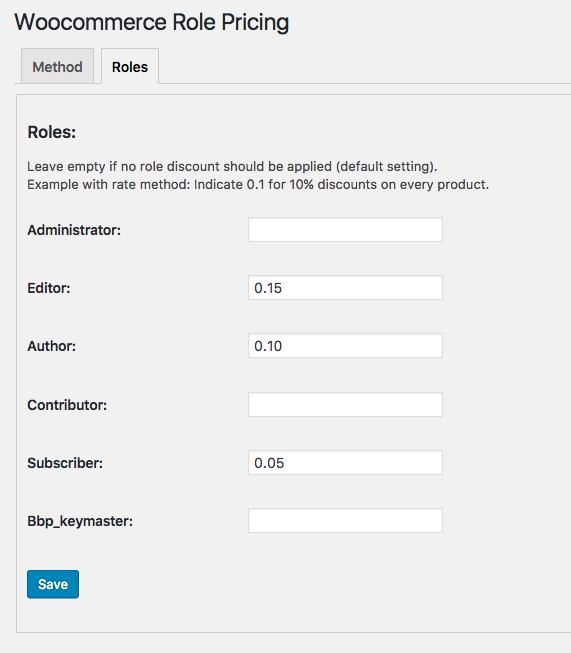The image size is (571, 653).
Task: Switch to the Method tab
Action: click(x=57, y=66)
